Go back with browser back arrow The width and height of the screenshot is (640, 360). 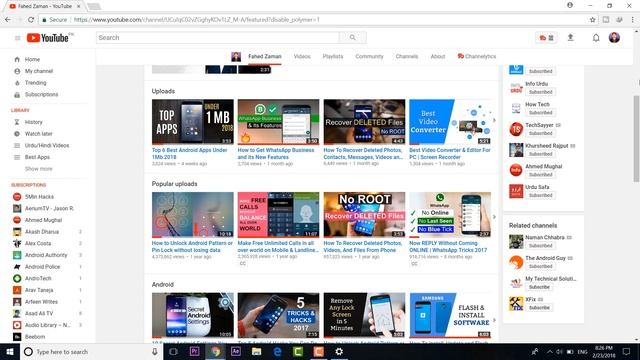[8, 20]
